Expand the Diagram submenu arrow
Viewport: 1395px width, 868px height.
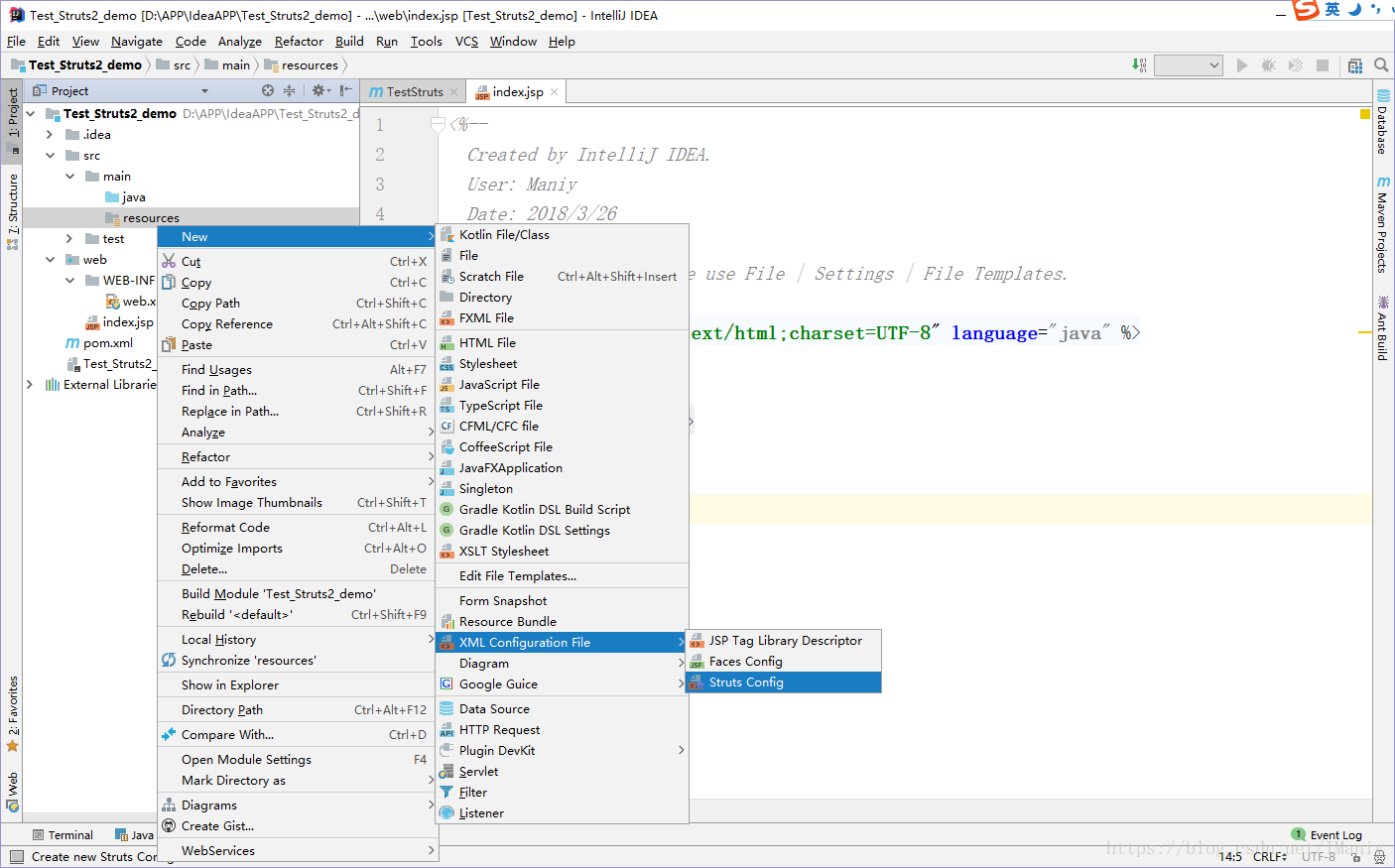(681, 664)
